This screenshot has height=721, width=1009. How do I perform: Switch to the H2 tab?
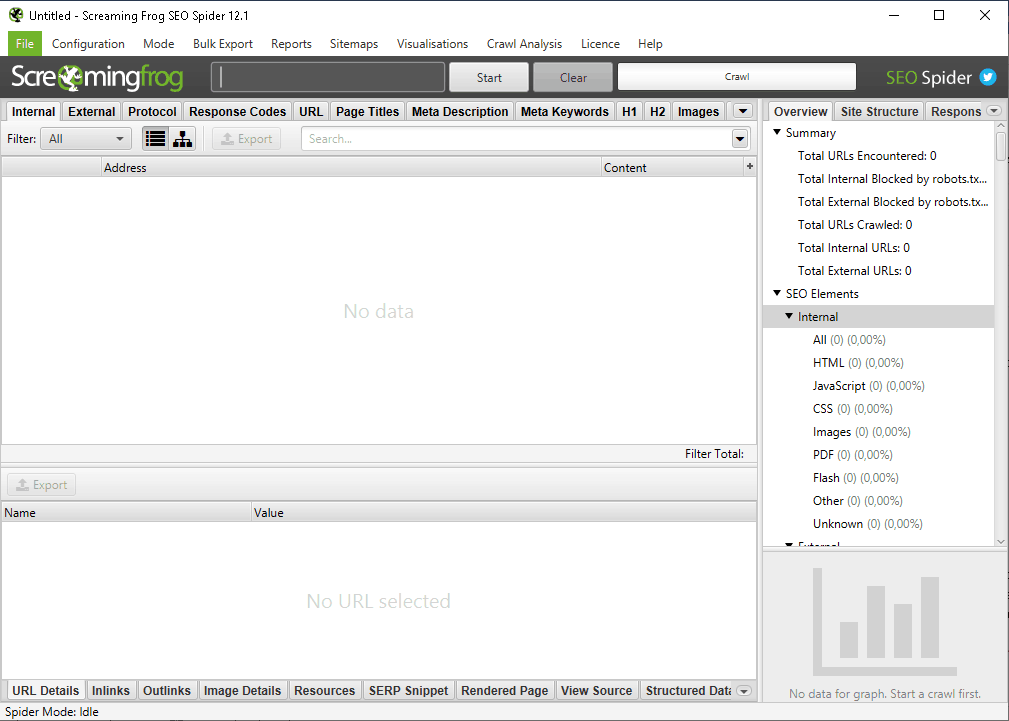tap(658, 111)
